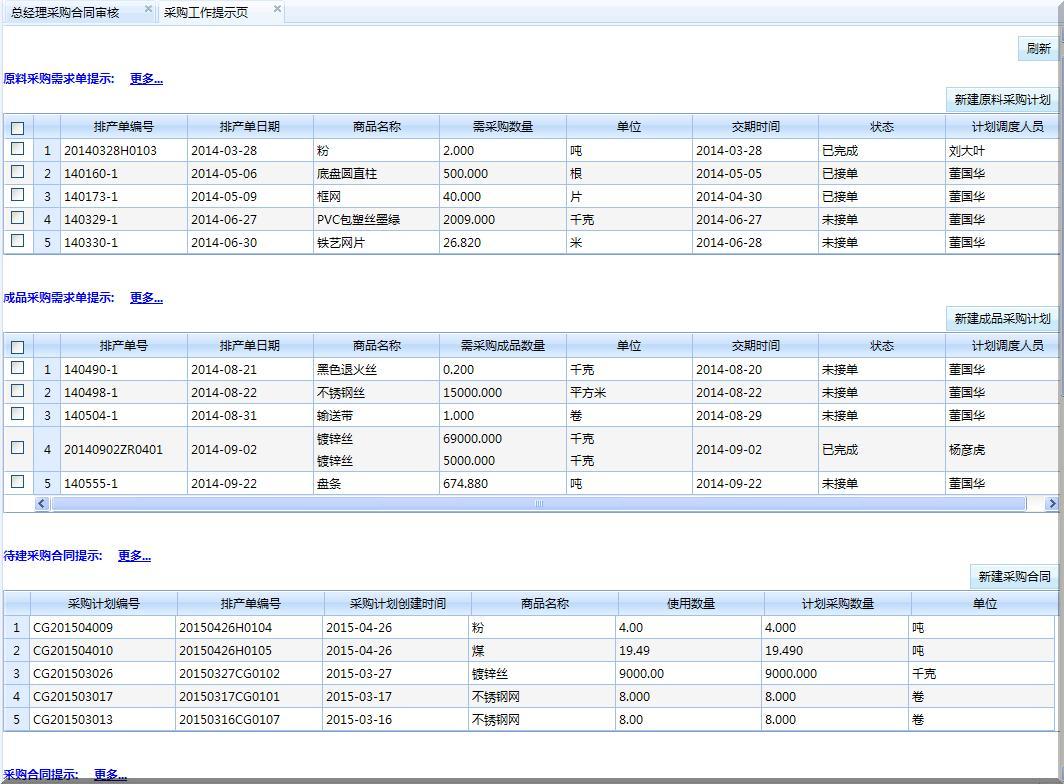Close the 采购工作提示页 tab
Viewport: 1064px width, 784px height.
(277, 10)
